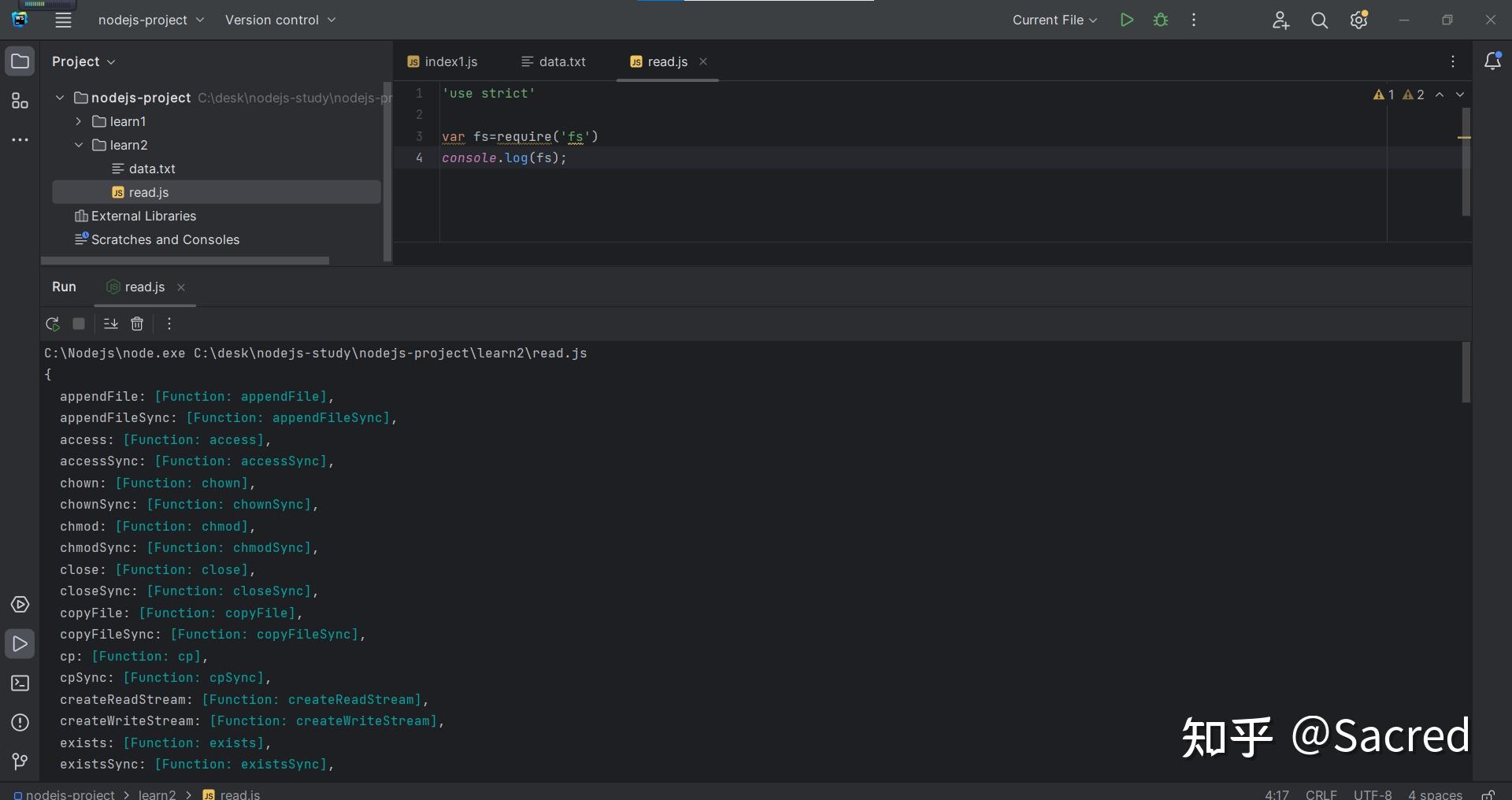Go to previous highlighted problem arrow

pos(1440,94)
